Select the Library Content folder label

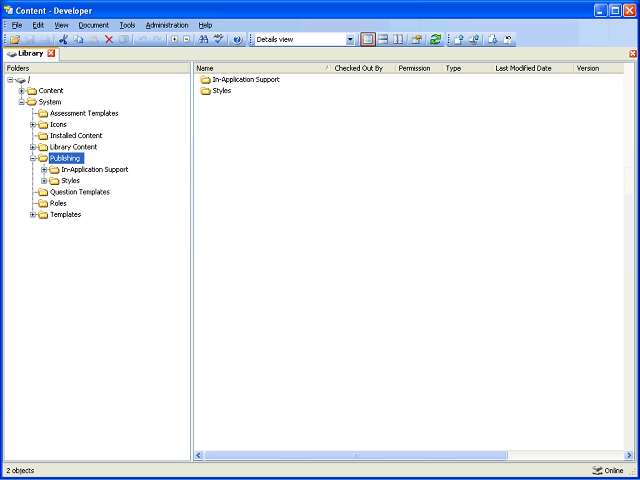click(73, 147)
